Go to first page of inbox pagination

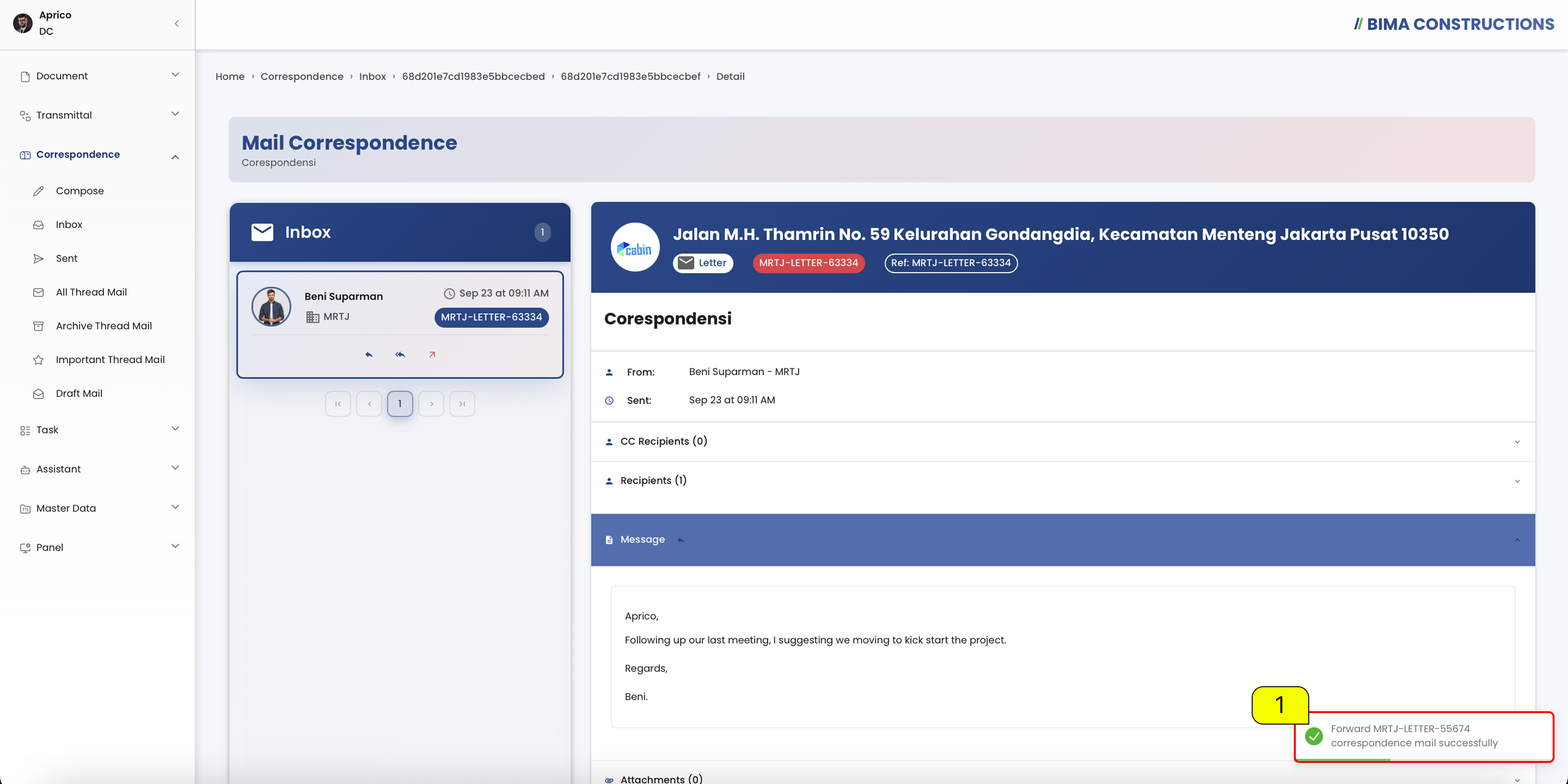(x=338, y=404)
